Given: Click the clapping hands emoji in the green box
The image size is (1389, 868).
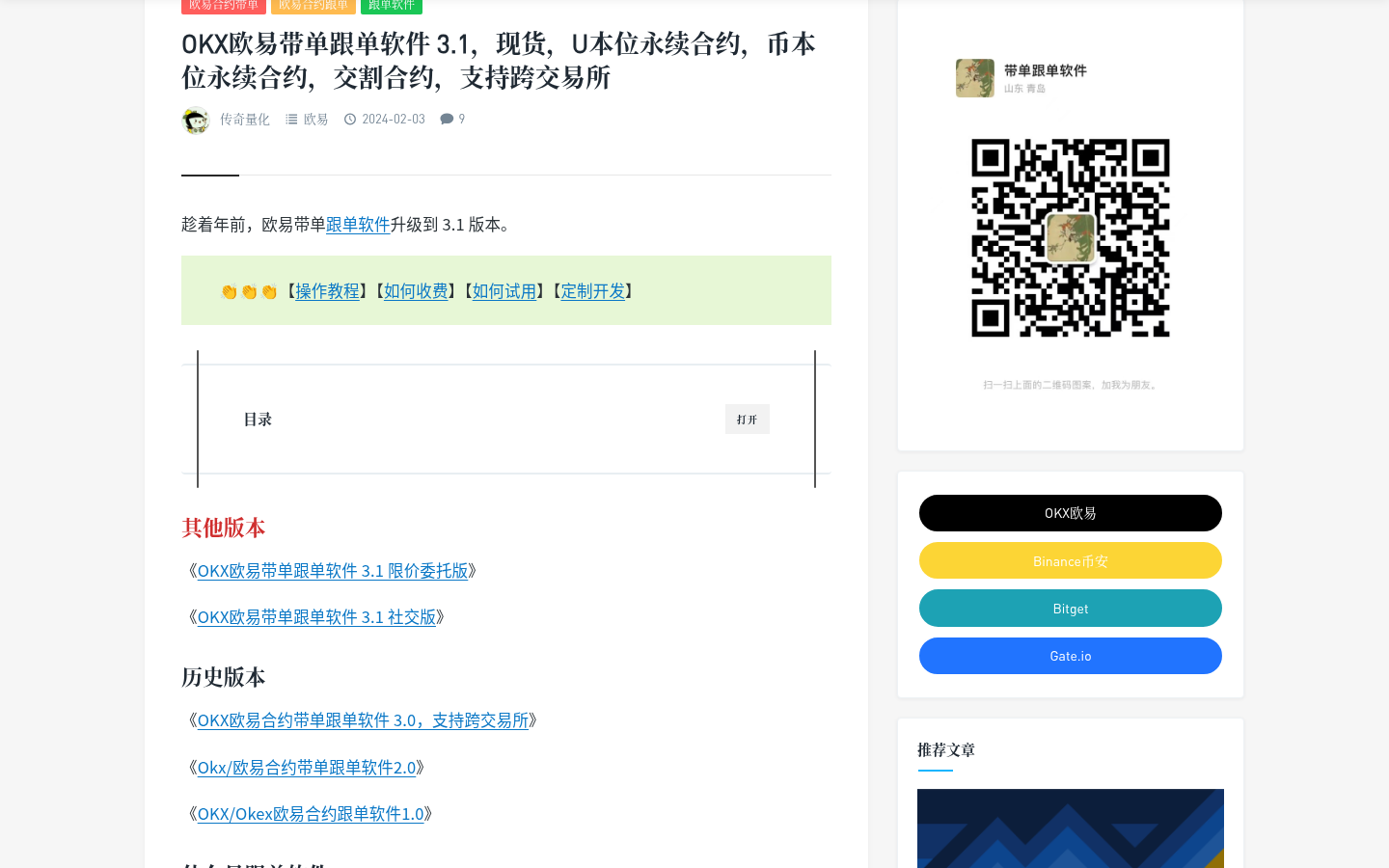Looking at the screenshot, I should point(249,291).
